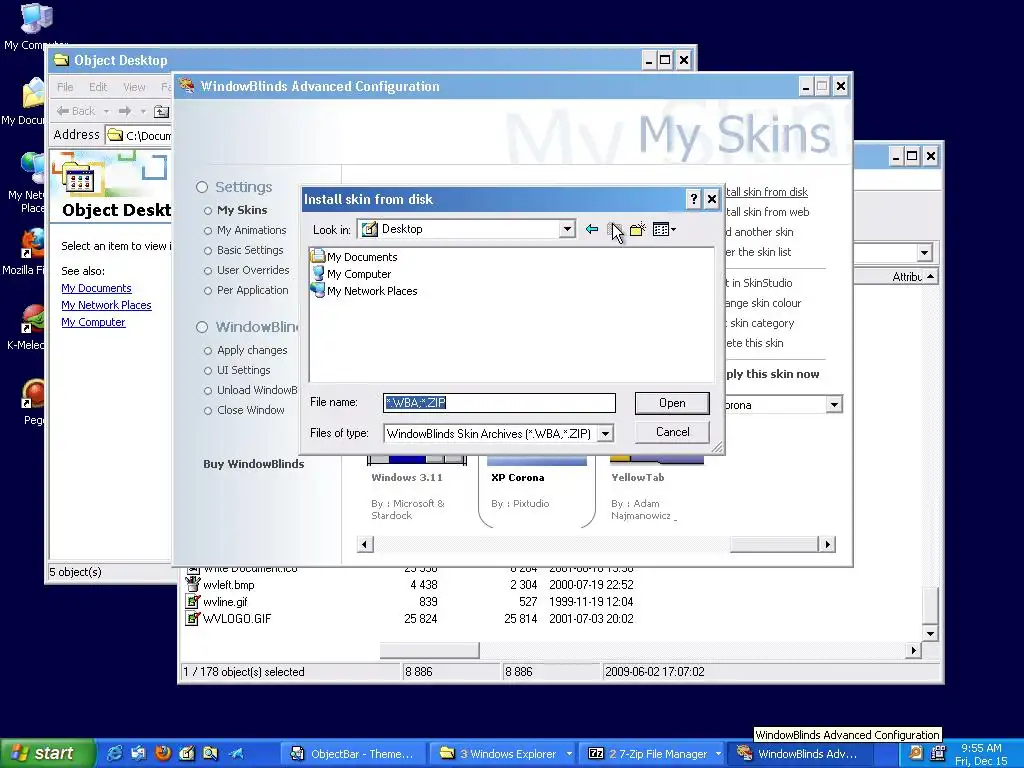Expand the 2 7-Zip File Manager taskbar group
The width and height of the screenshot is (1024, 768).
coord(718,754)
